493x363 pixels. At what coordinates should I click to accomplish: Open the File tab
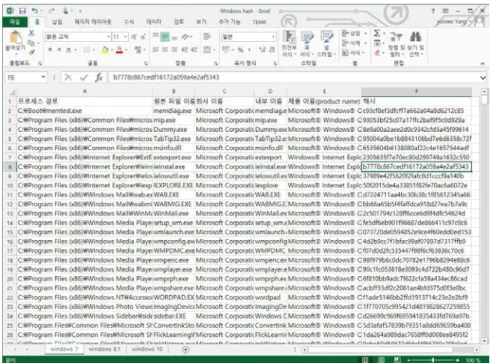pos(14,22)
